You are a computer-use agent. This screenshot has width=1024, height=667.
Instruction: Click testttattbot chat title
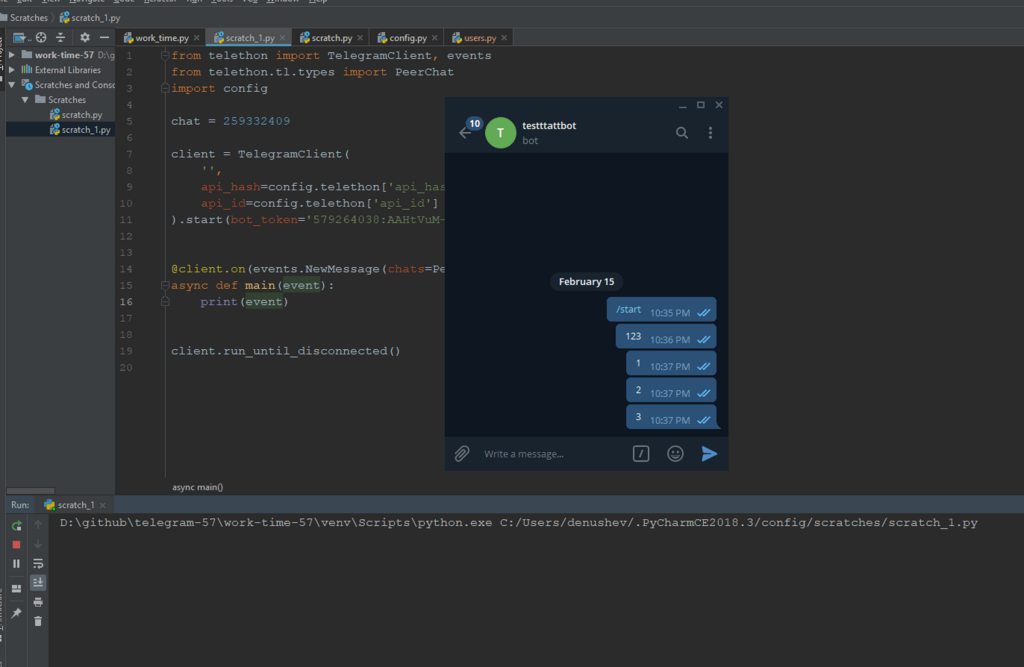pyautogui.click(x=549, y=125)
